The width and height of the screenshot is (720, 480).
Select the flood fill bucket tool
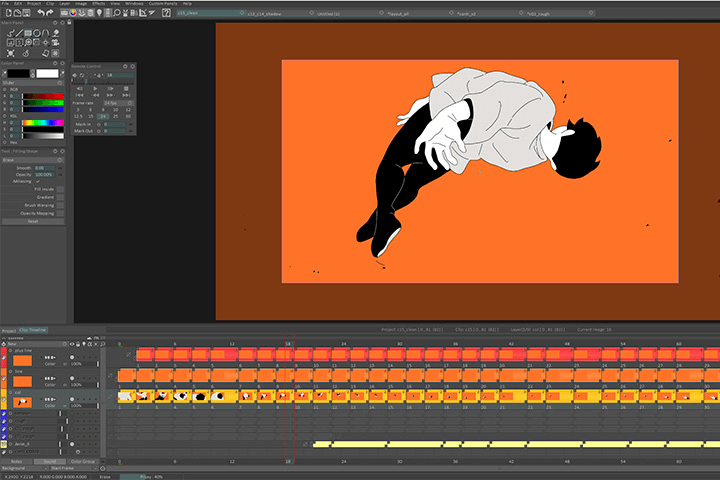56,33
